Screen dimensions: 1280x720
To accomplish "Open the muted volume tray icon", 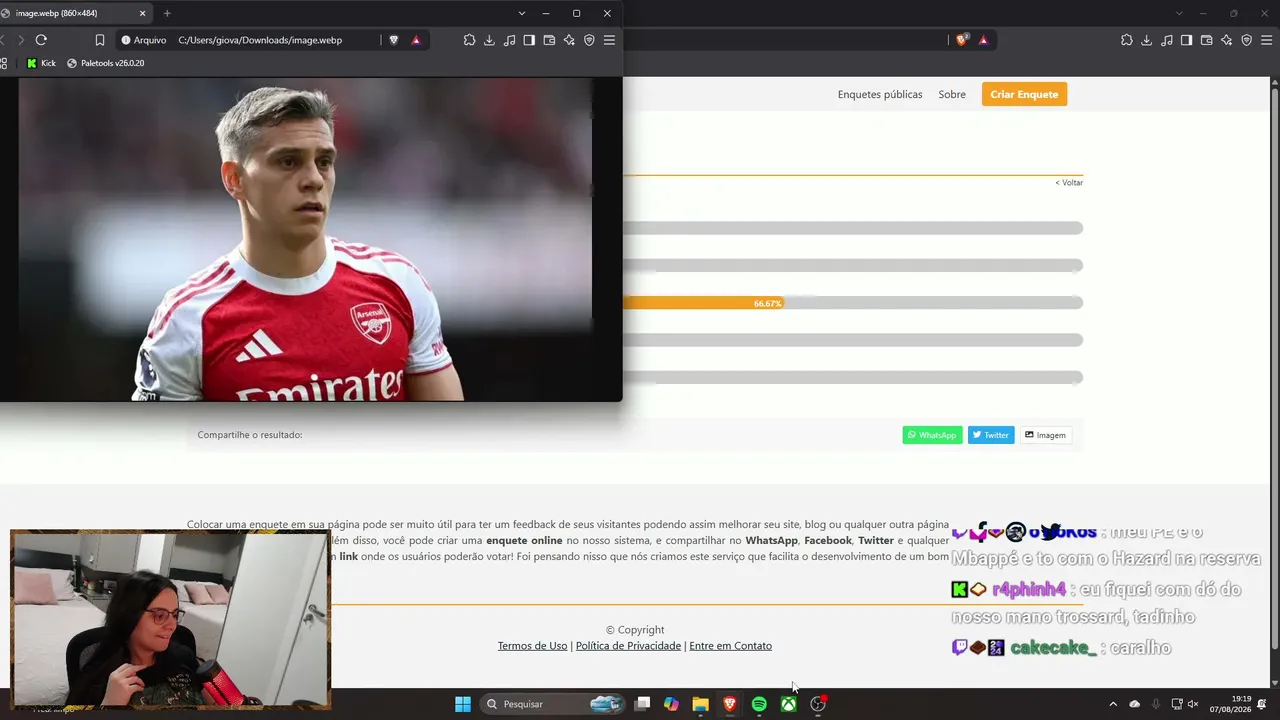I will [1192, 704].
